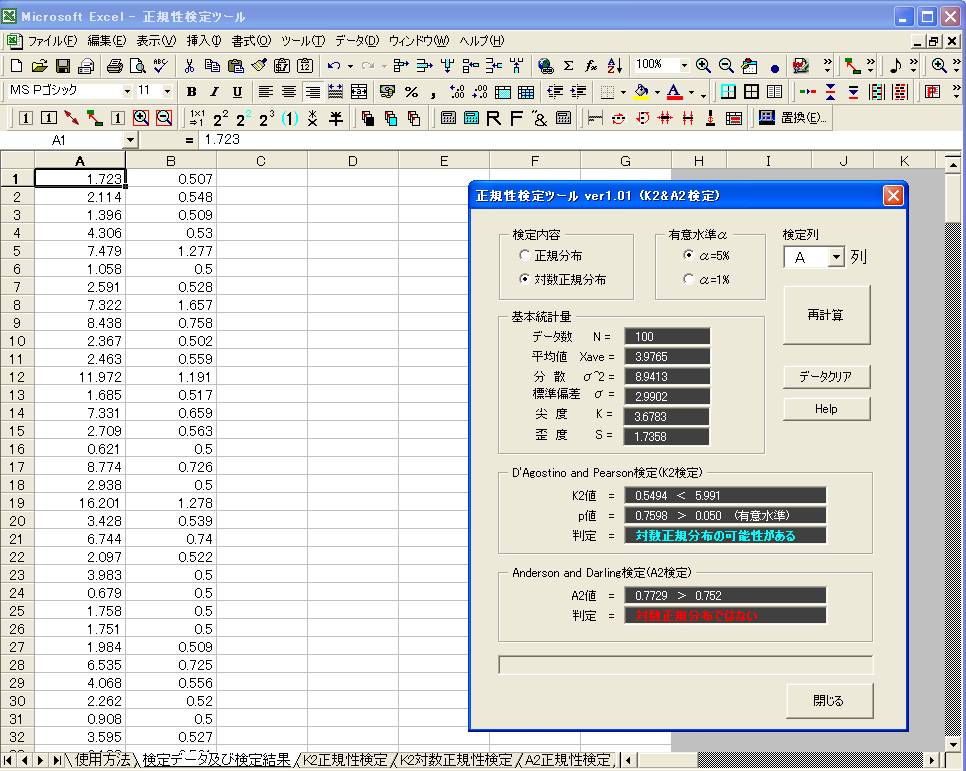Click the 置換(E)... toolbar button

pos(792,118)
